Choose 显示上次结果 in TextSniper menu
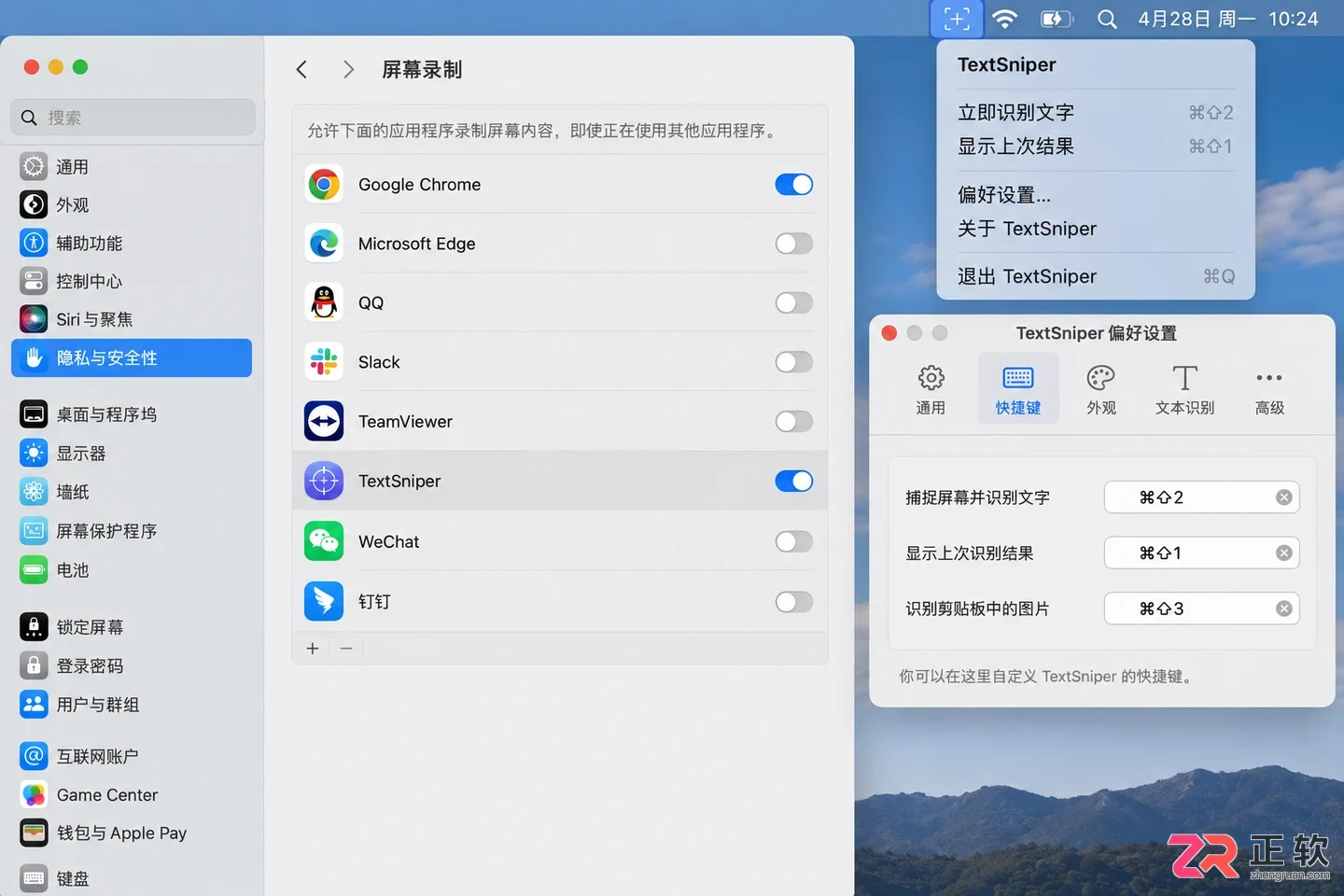Viewport: 1344px width, 896px height. [1096, 147]
